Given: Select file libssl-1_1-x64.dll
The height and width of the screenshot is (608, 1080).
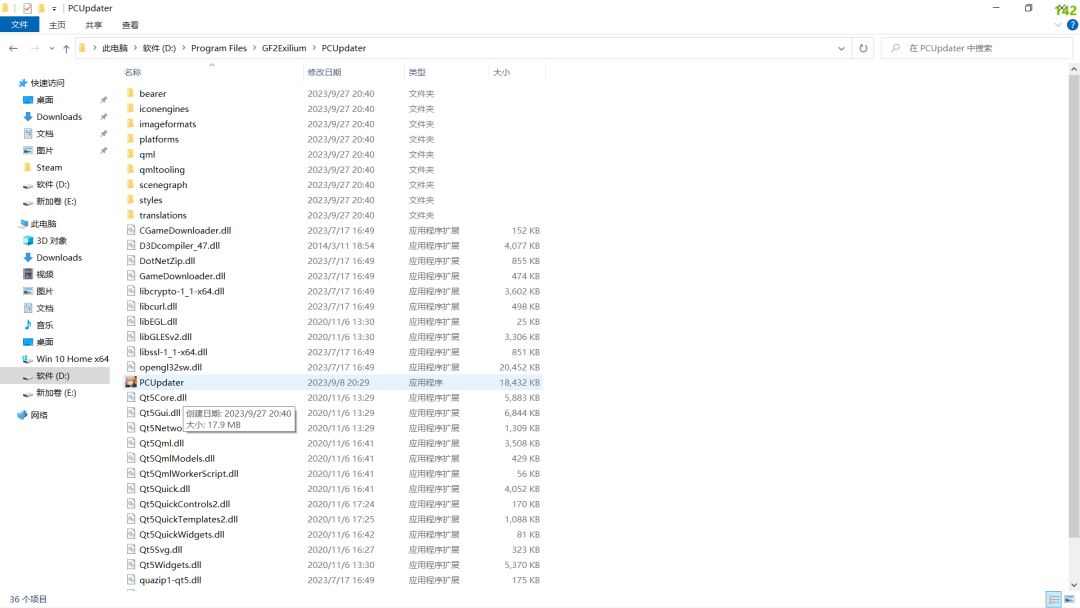Looking at the screenshot, I should [174, 352].
